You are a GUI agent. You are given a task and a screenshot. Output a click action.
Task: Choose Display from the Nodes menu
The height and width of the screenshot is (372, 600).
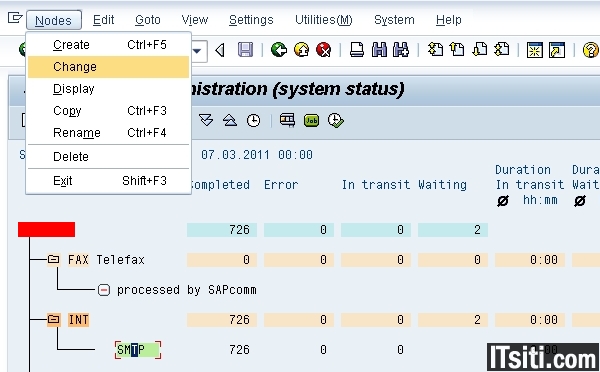109,89
